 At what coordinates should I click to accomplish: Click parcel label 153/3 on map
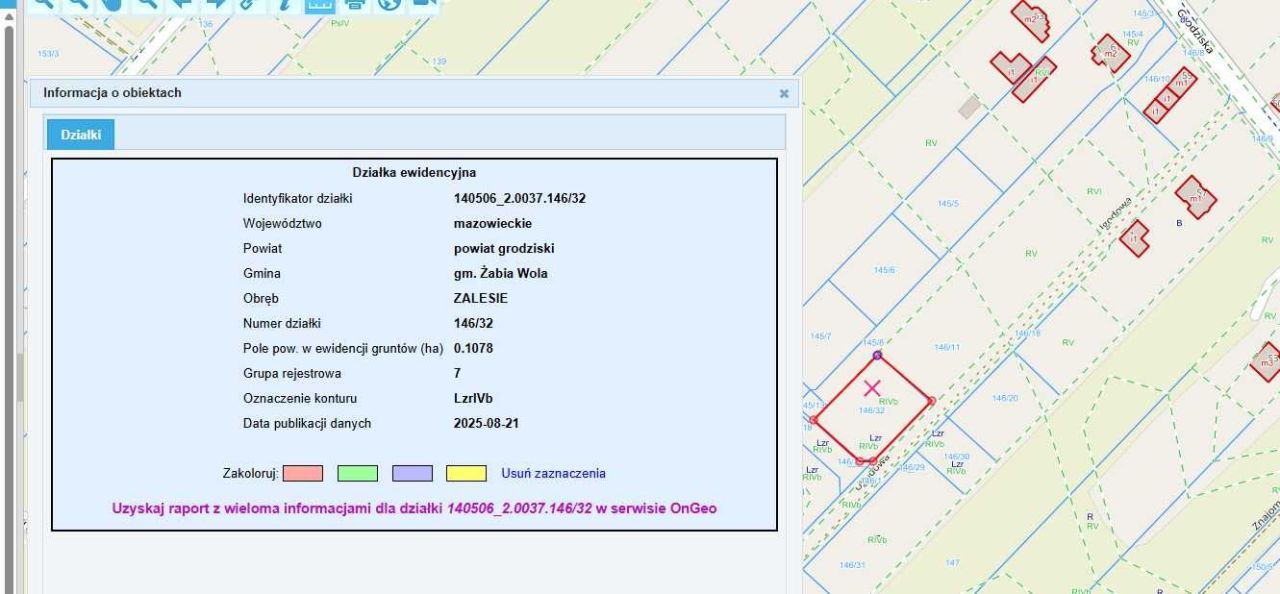(47, 53)
